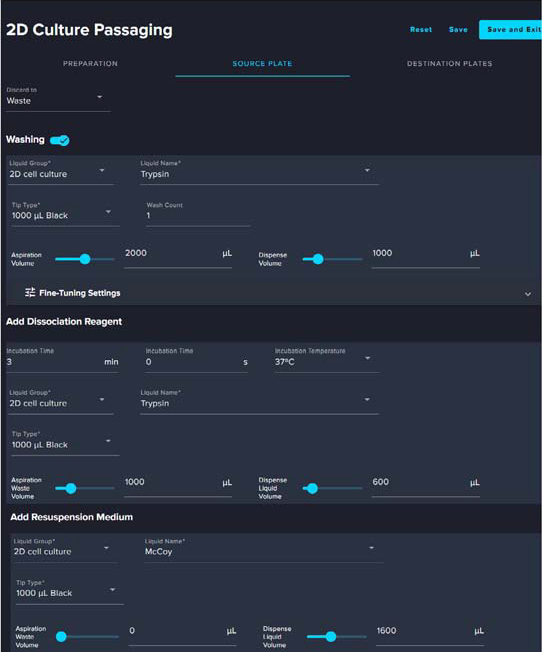Select the Source Plate tab

tap(262, 64)
